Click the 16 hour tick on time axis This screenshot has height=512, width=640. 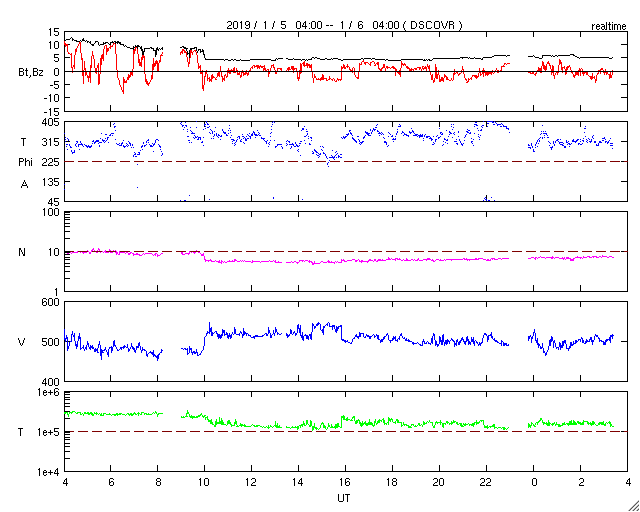345,482
